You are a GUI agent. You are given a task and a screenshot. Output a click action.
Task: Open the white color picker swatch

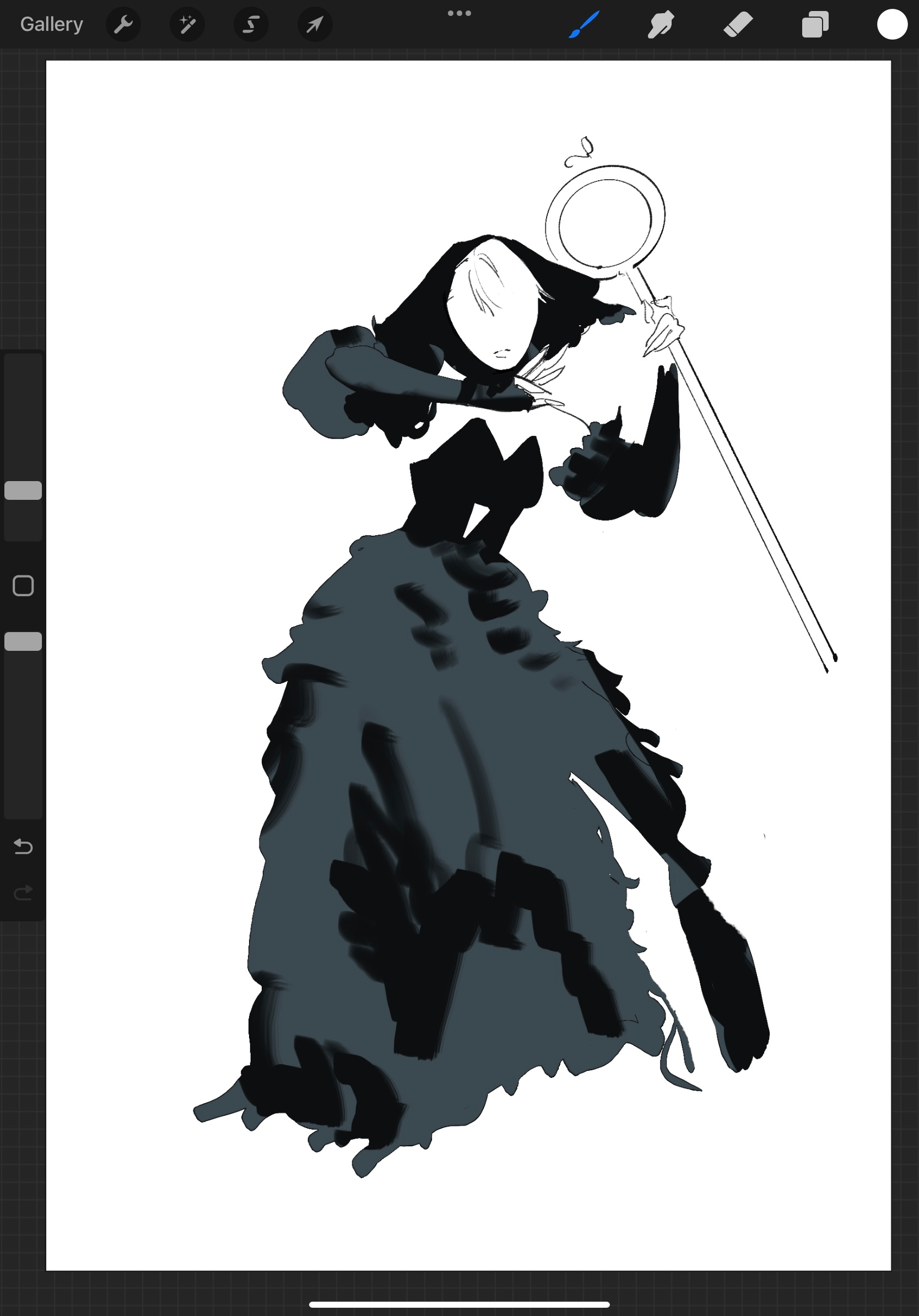tap(892, 25)
